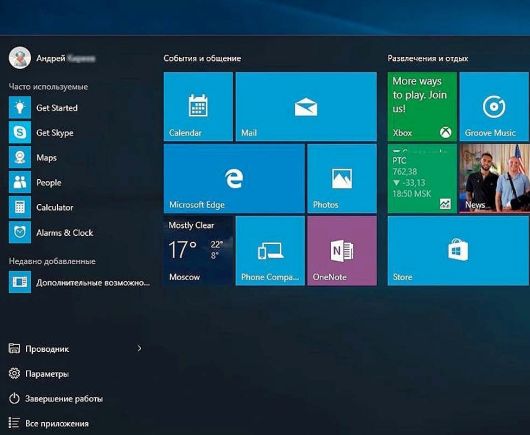The height and width of the screenshot is (435, 530).
Task: Expand the Проводник jump list arrow
Action: [x=139, y=348]
